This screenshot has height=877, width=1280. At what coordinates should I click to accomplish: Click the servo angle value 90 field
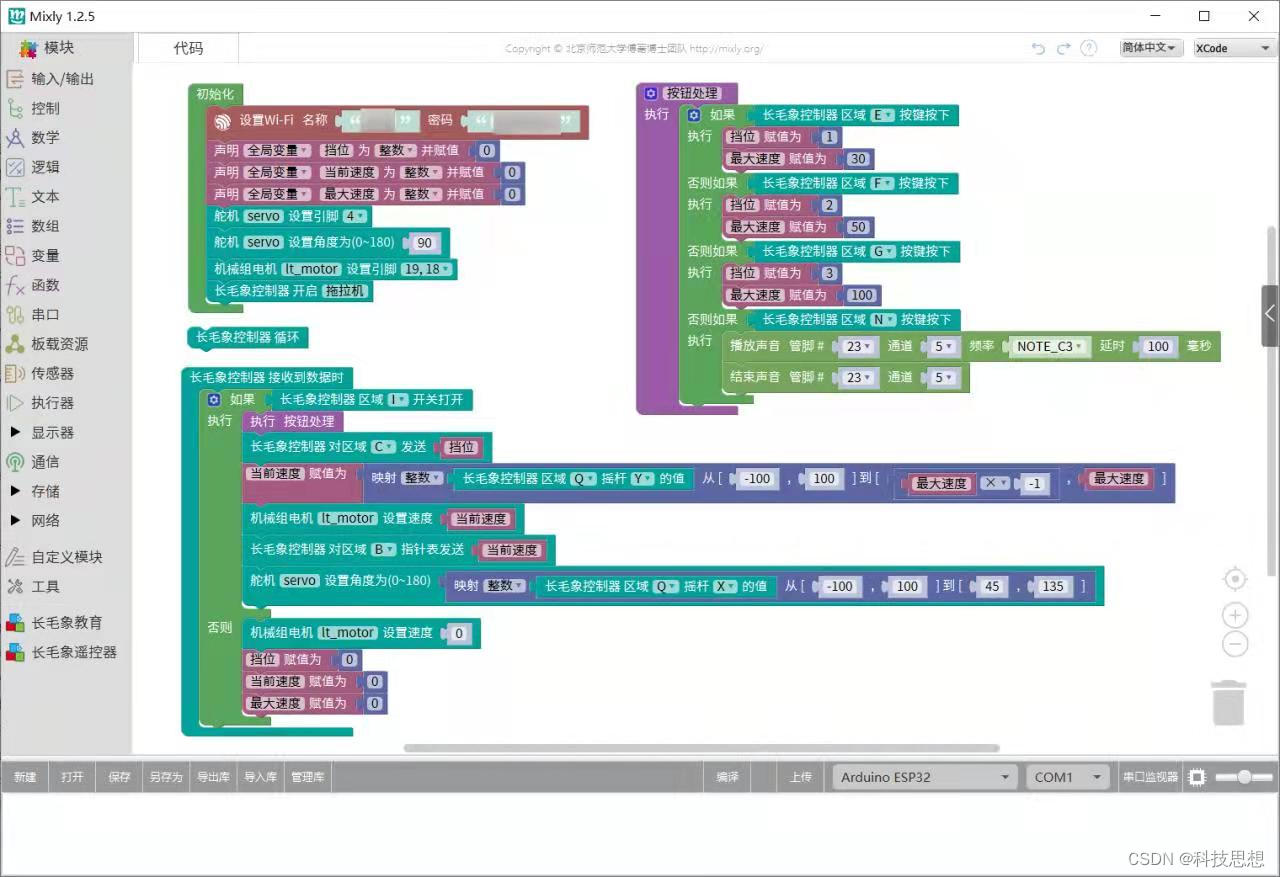tap(423, 243)
